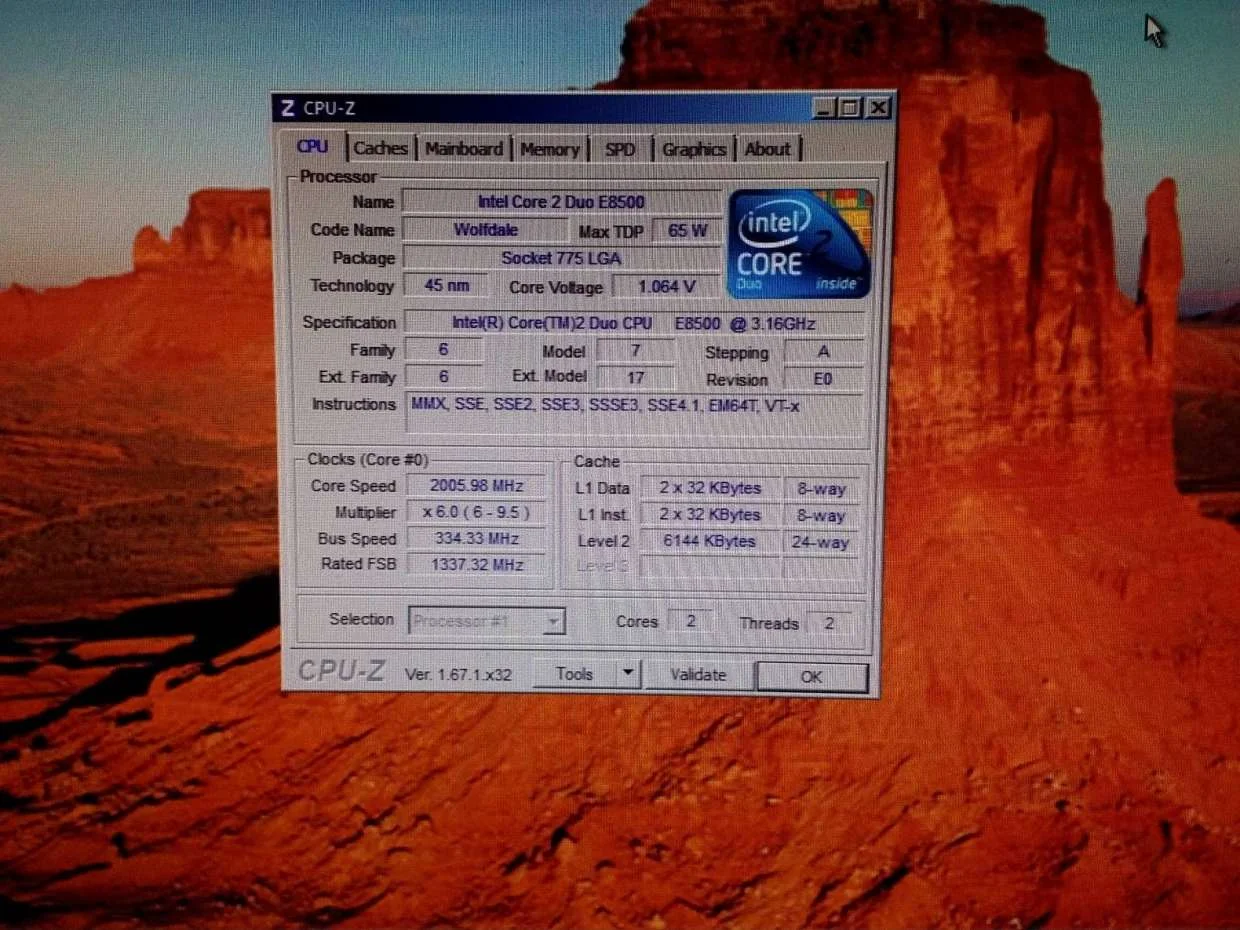The height and width of the screenshot is (930, 1240).
Task: Click the CPU-Z title bar
Action: [x=582, y=107]
